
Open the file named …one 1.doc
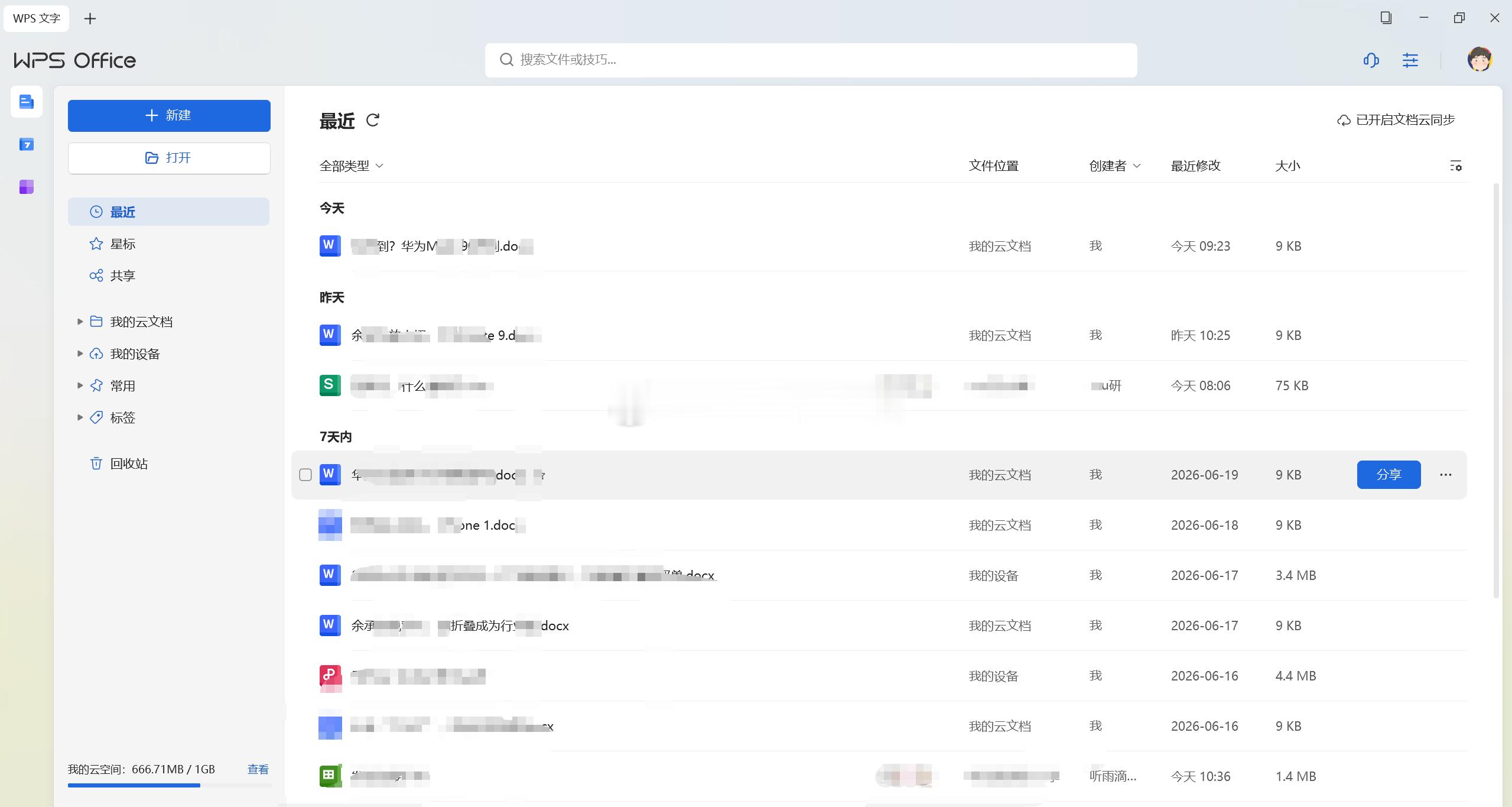point(438,525)
